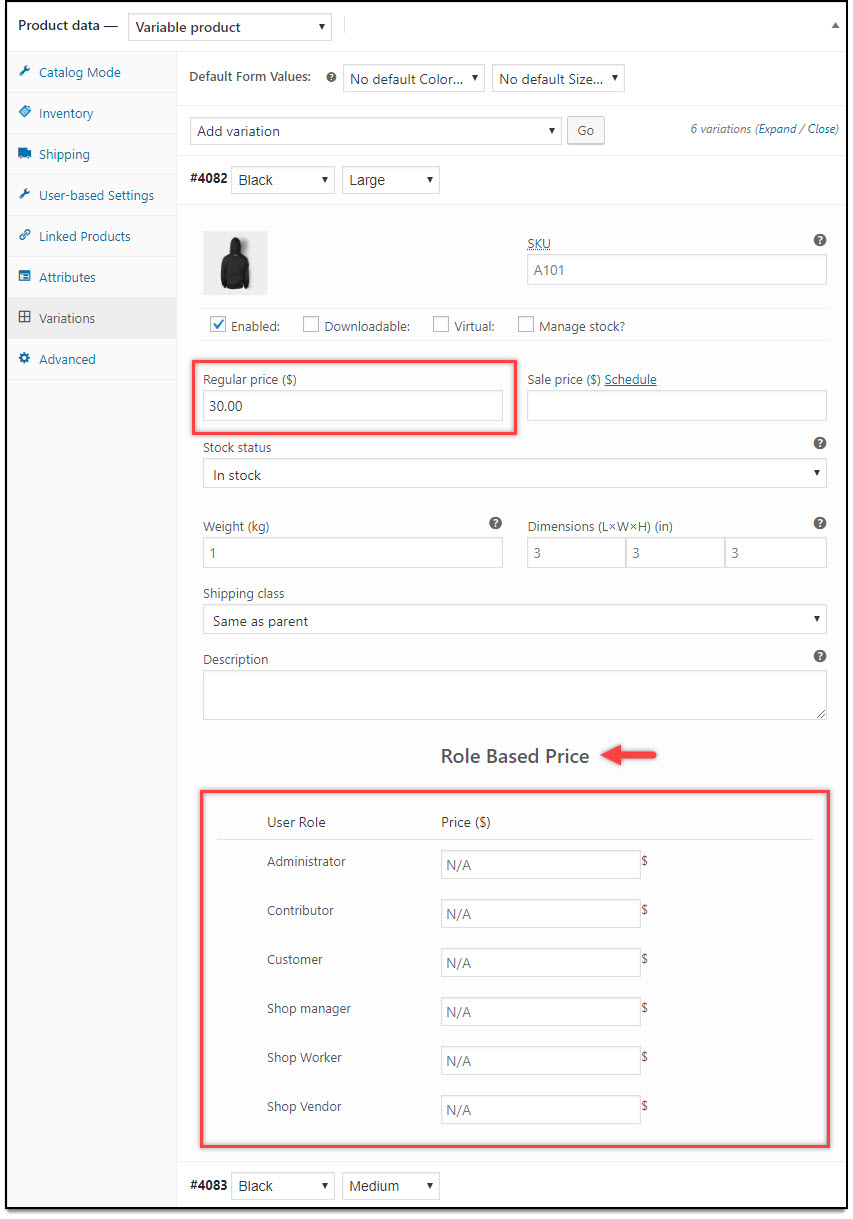Uncheck the Enabled checkbox
Image resolution: width=853 pixels, height=1219 pixels.
[x=218, y=324]
